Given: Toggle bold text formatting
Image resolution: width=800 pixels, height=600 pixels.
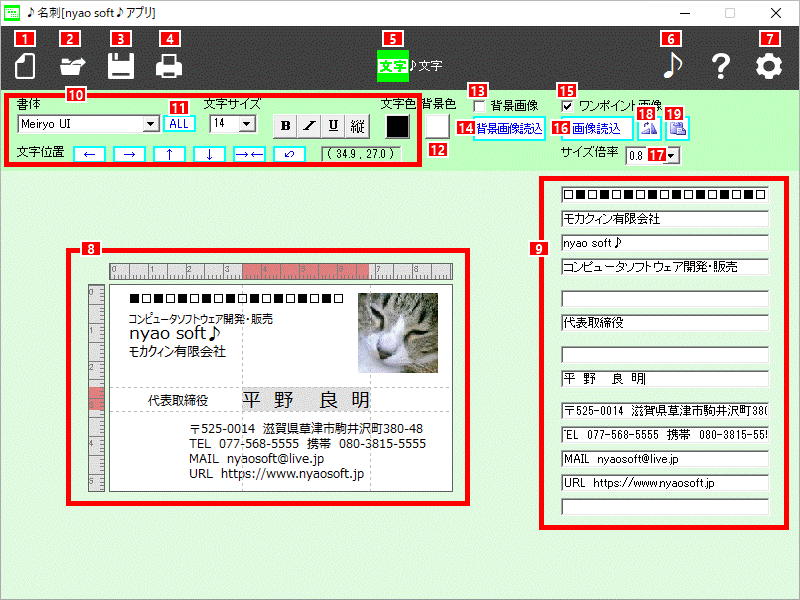Looking at the screenshot, I should (285, 126).
